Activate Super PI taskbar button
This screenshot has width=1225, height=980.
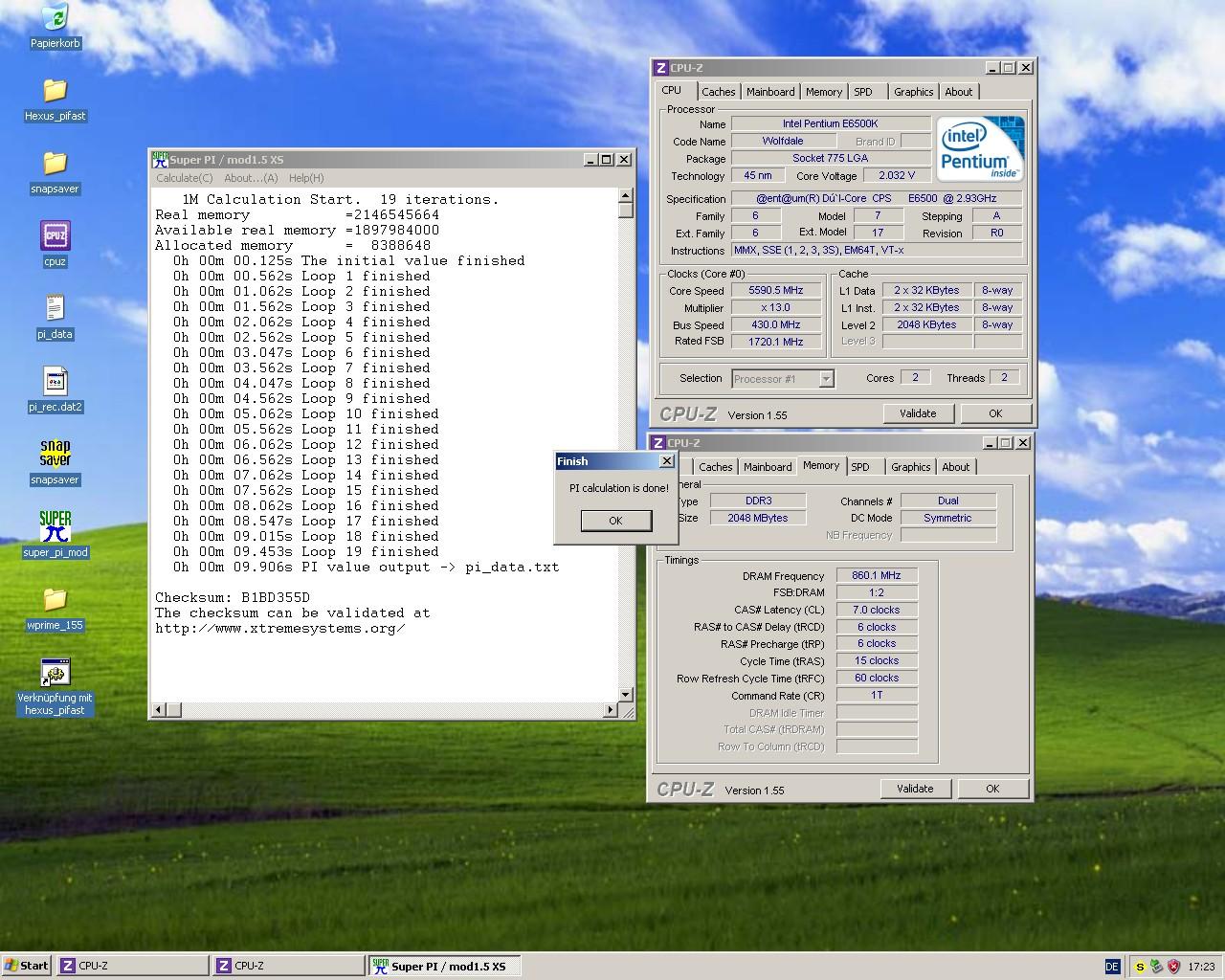coord(445,966)
